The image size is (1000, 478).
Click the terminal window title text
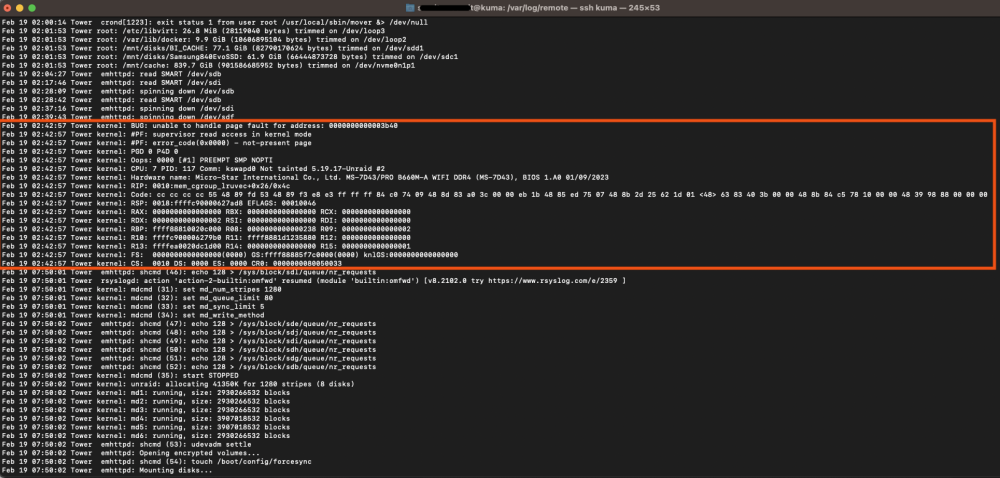(x=538, y=8)
